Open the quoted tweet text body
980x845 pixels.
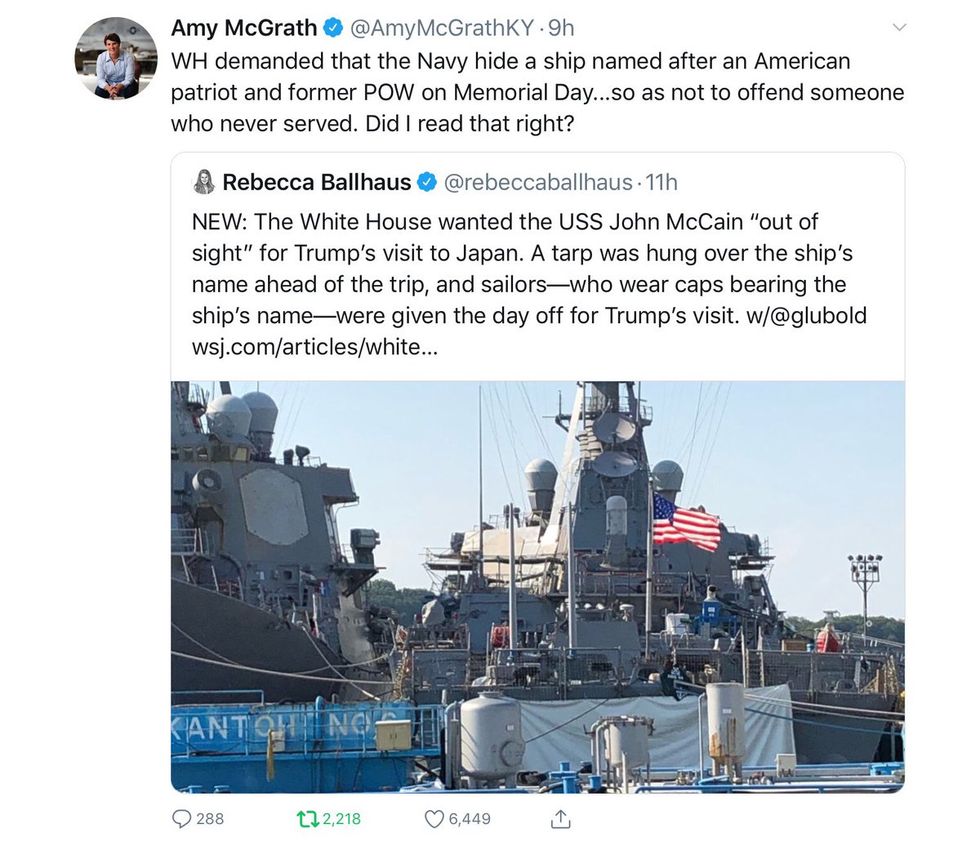529,284
